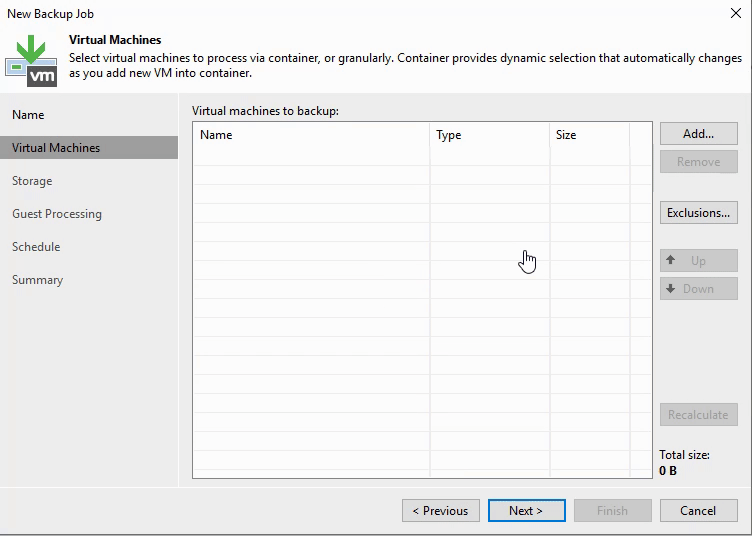Click the Down arrow button
This screenshot has width=752, height=536.
698,289
